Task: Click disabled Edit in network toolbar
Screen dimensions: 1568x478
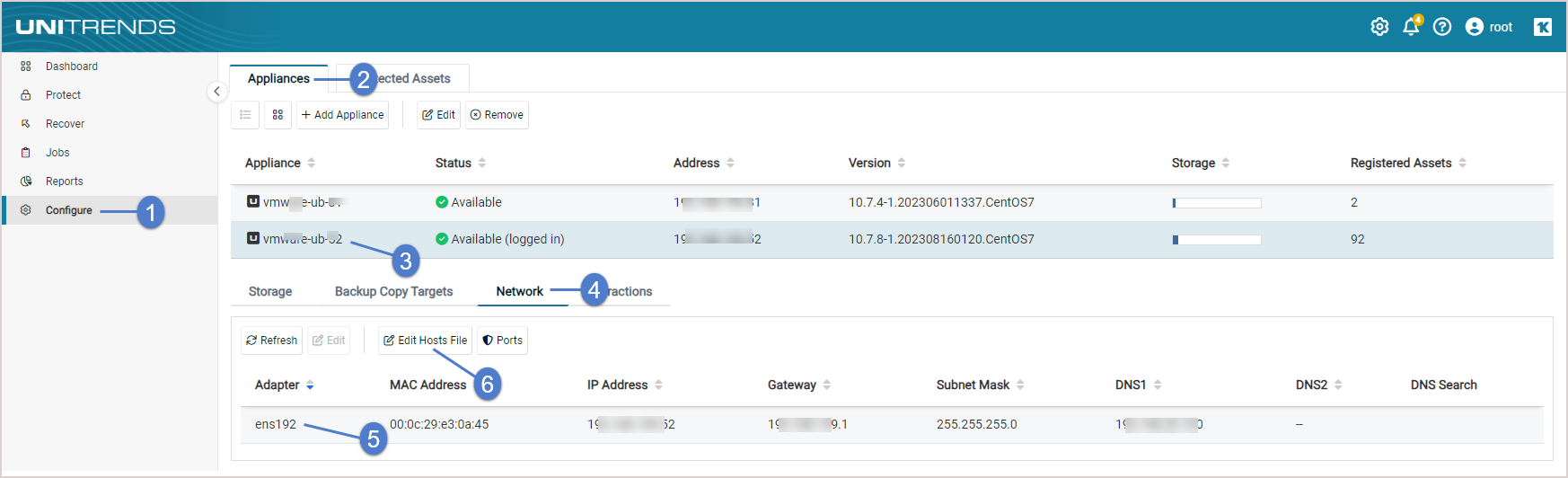Action: point(329,341)
